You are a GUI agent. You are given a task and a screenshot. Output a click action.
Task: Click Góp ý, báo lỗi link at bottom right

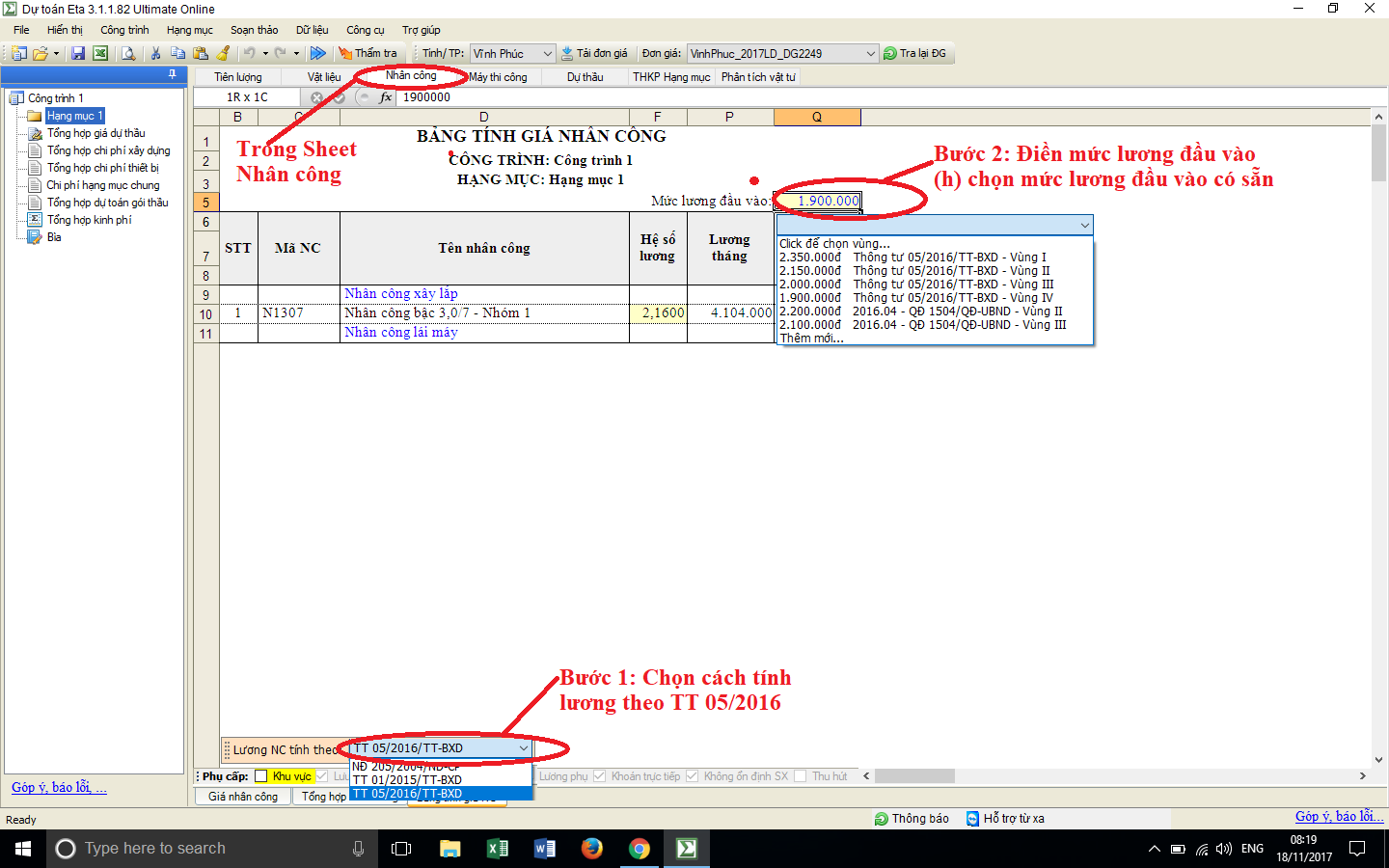click(1338, 816)
